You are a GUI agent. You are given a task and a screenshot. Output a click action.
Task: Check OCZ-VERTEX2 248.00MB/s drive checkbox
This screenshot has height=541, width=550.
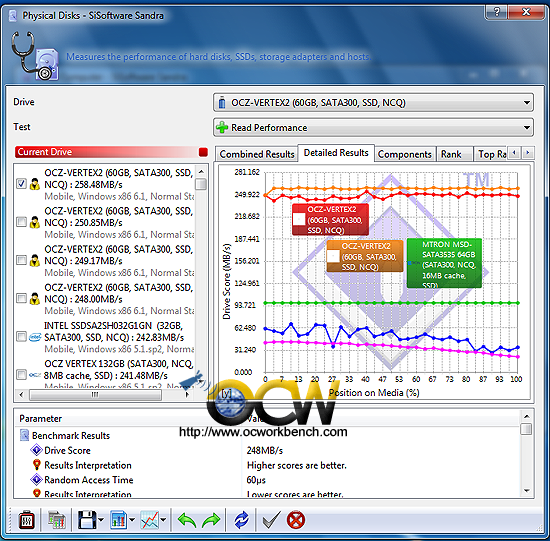[x=21, y=298]
